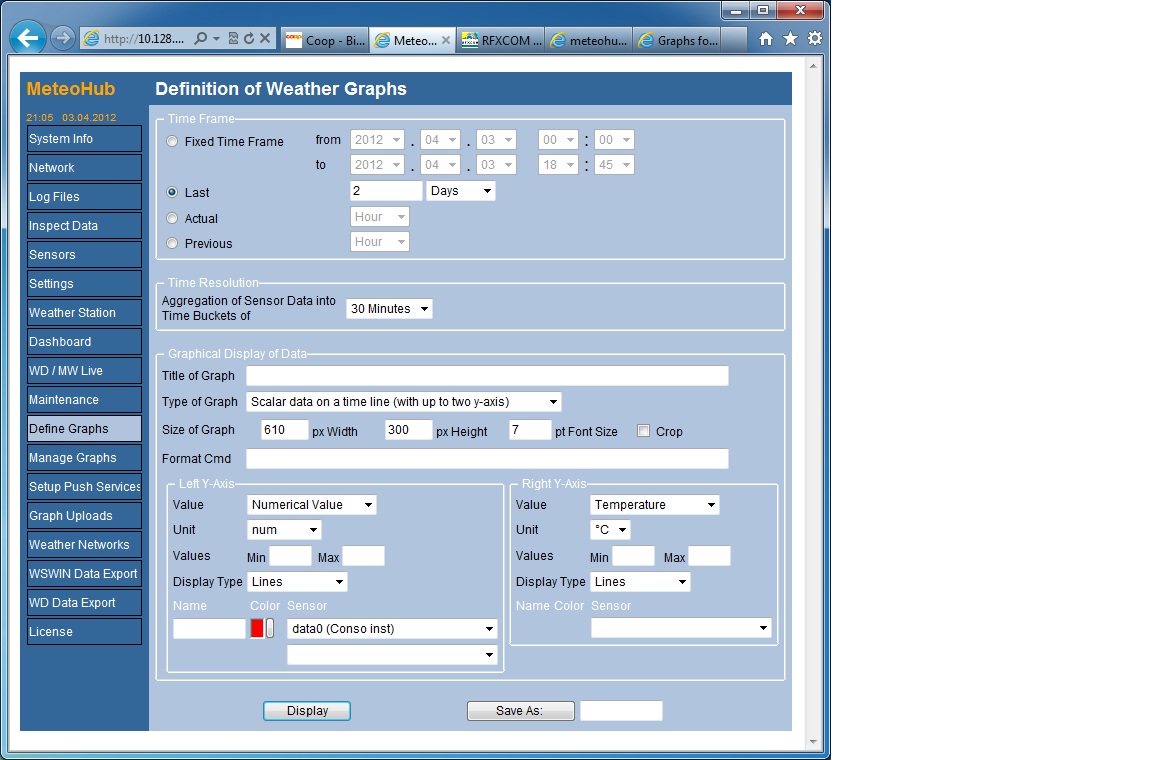Click the stop loading X icon in the address bar

[265, 39]
